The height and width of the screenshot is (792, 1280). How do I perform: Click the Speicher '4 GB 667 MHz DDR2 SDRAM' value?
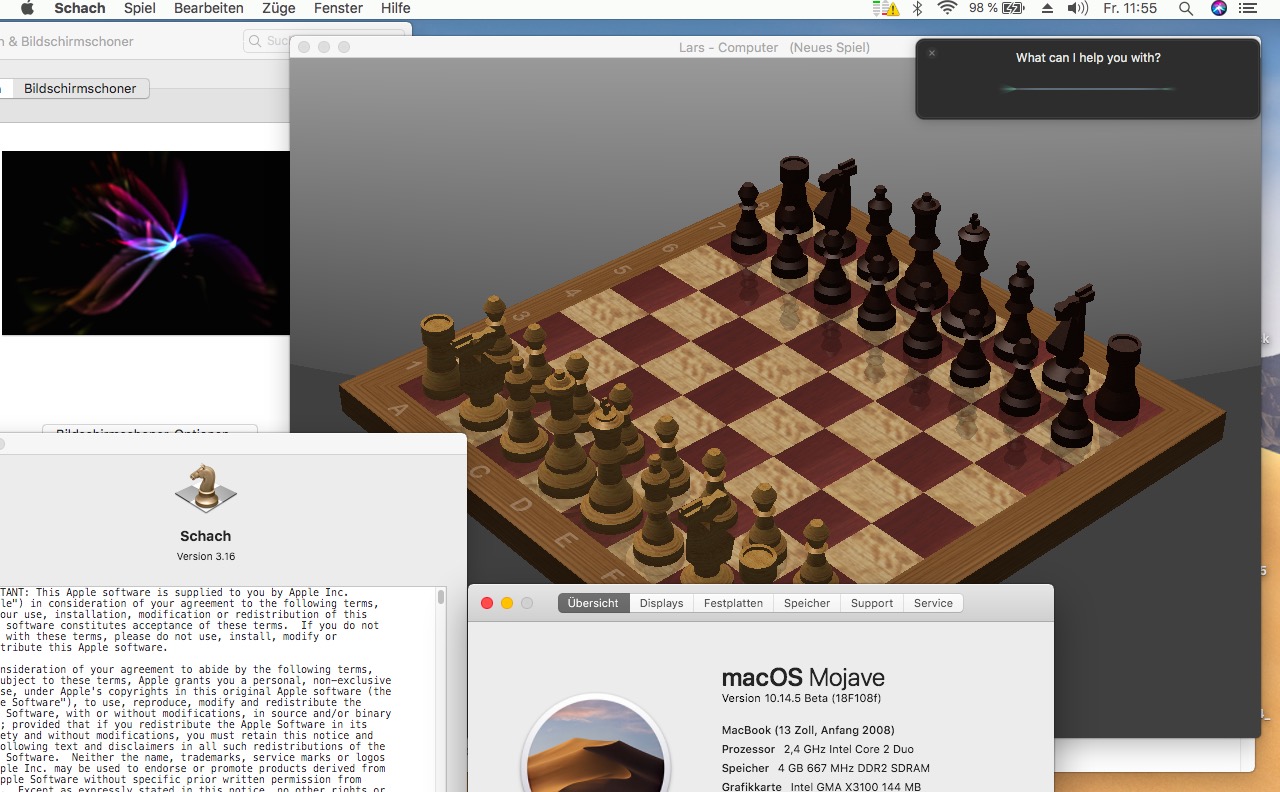[x=854, y=768]
